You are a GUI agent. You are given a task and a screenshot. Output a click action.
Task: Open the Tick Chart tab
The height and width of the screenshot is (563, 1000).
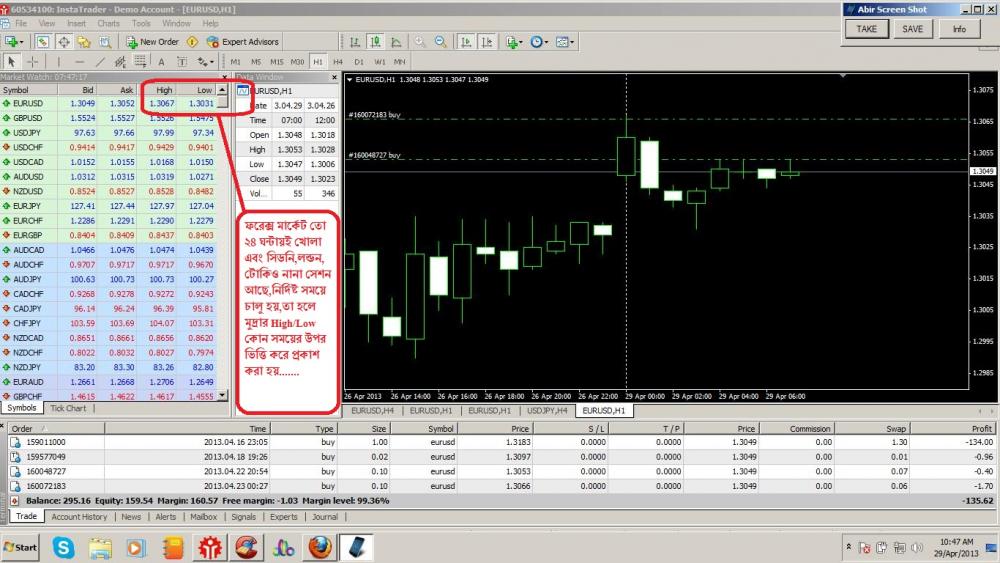coord(68,408)
